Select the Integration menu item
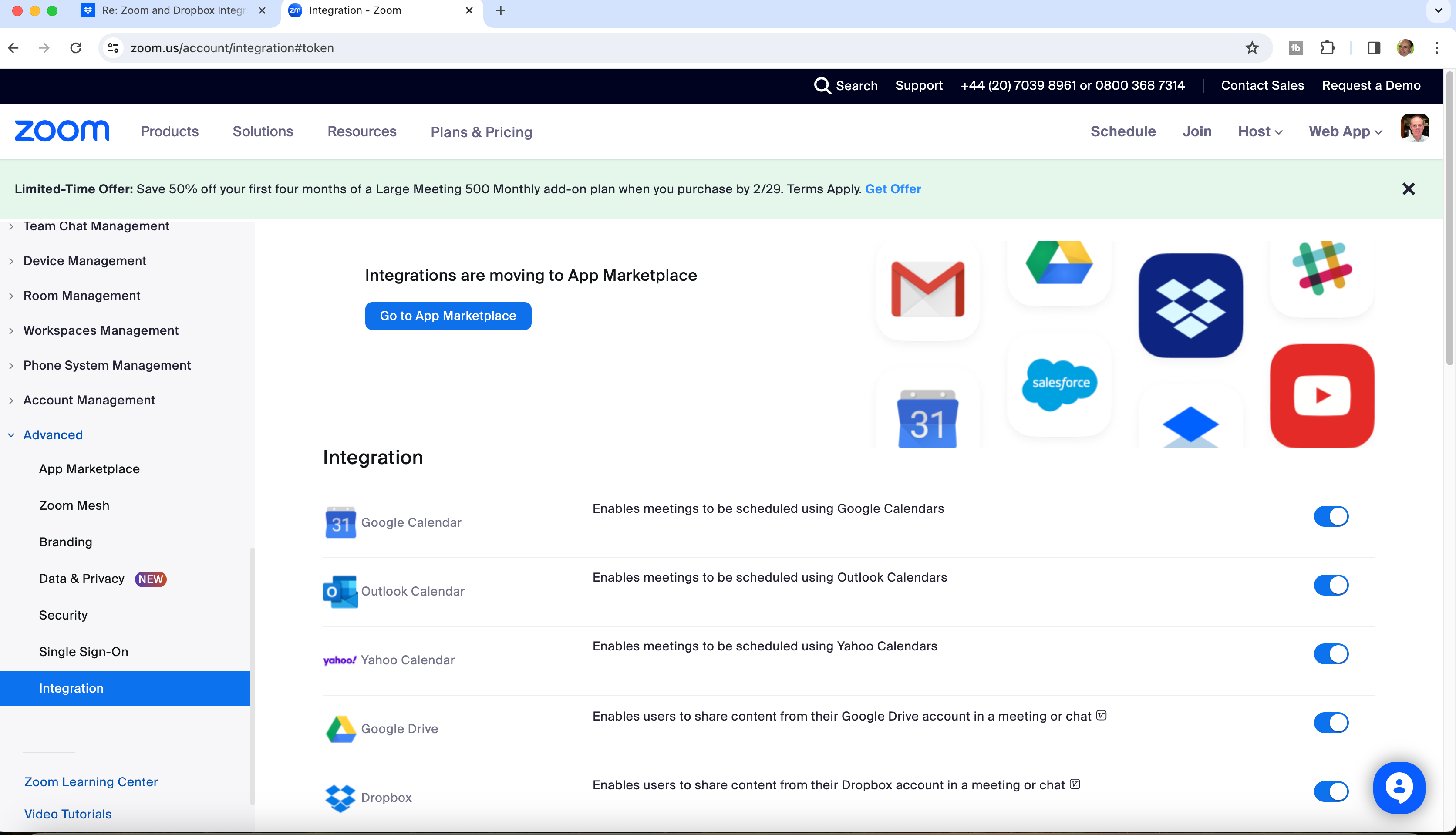Image resolution: width=1456 pixels, height=835 pixels. pyautogui.click(x=71, y=688)
